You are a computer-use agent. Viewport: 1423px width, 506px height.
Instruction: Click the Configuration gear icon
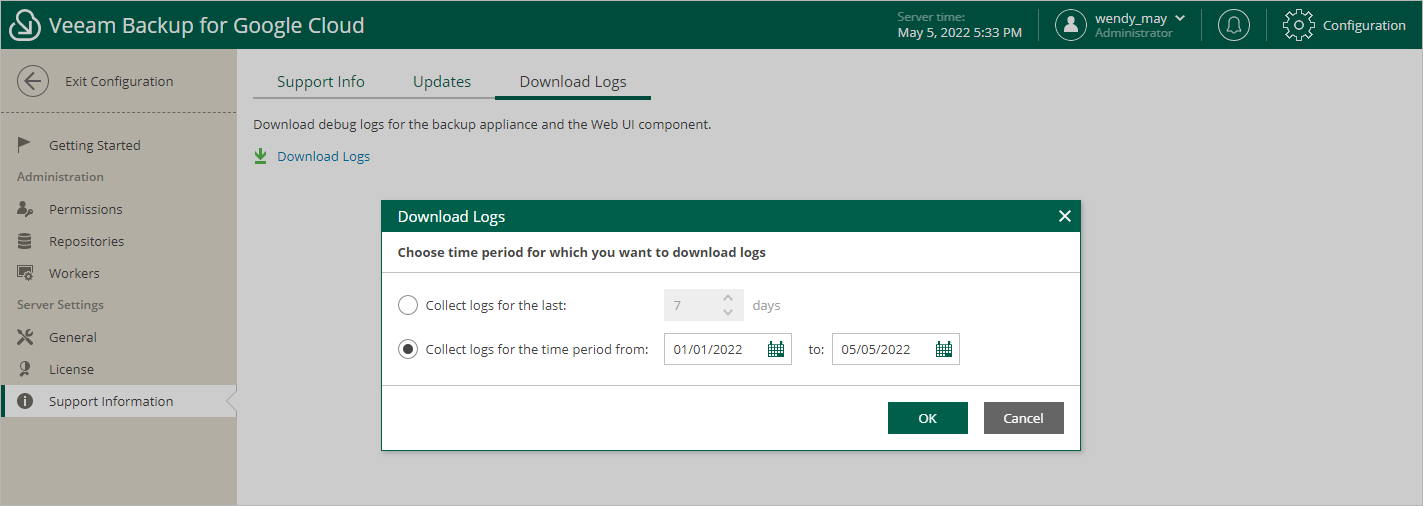(1298, 26)
